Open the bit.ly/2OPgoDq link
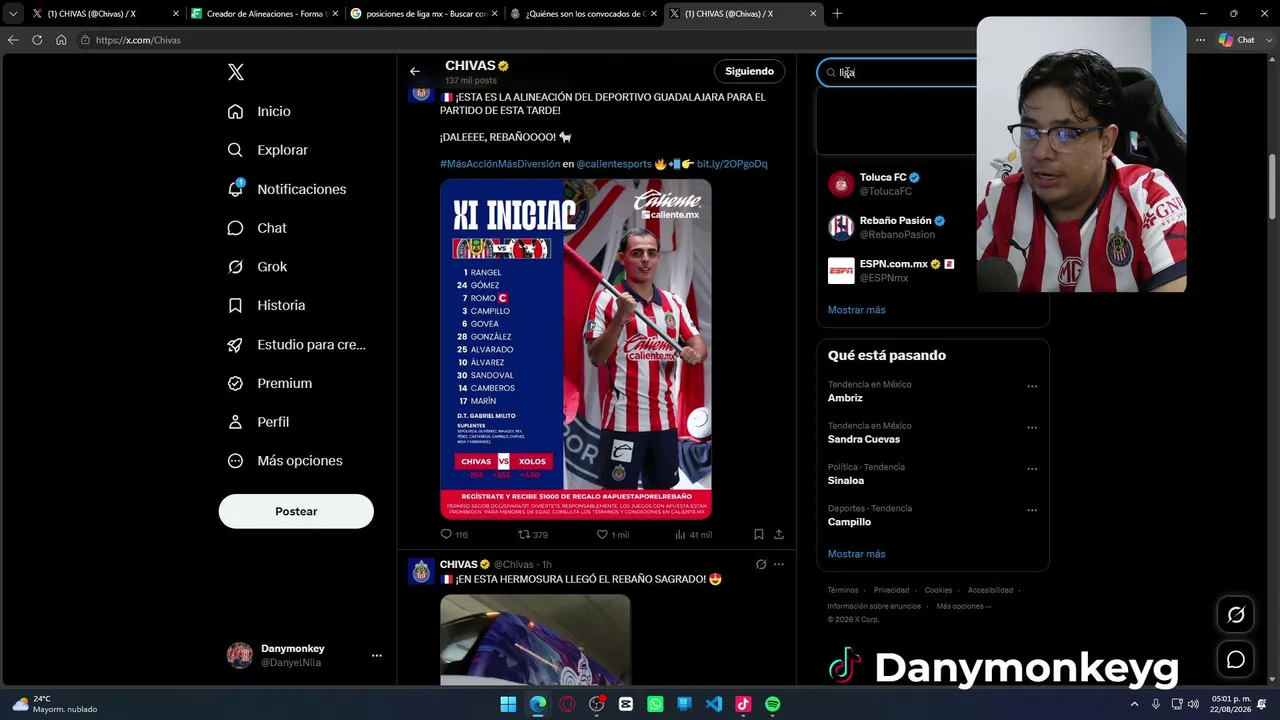1280x720 pixels. [x=732, y=164]
